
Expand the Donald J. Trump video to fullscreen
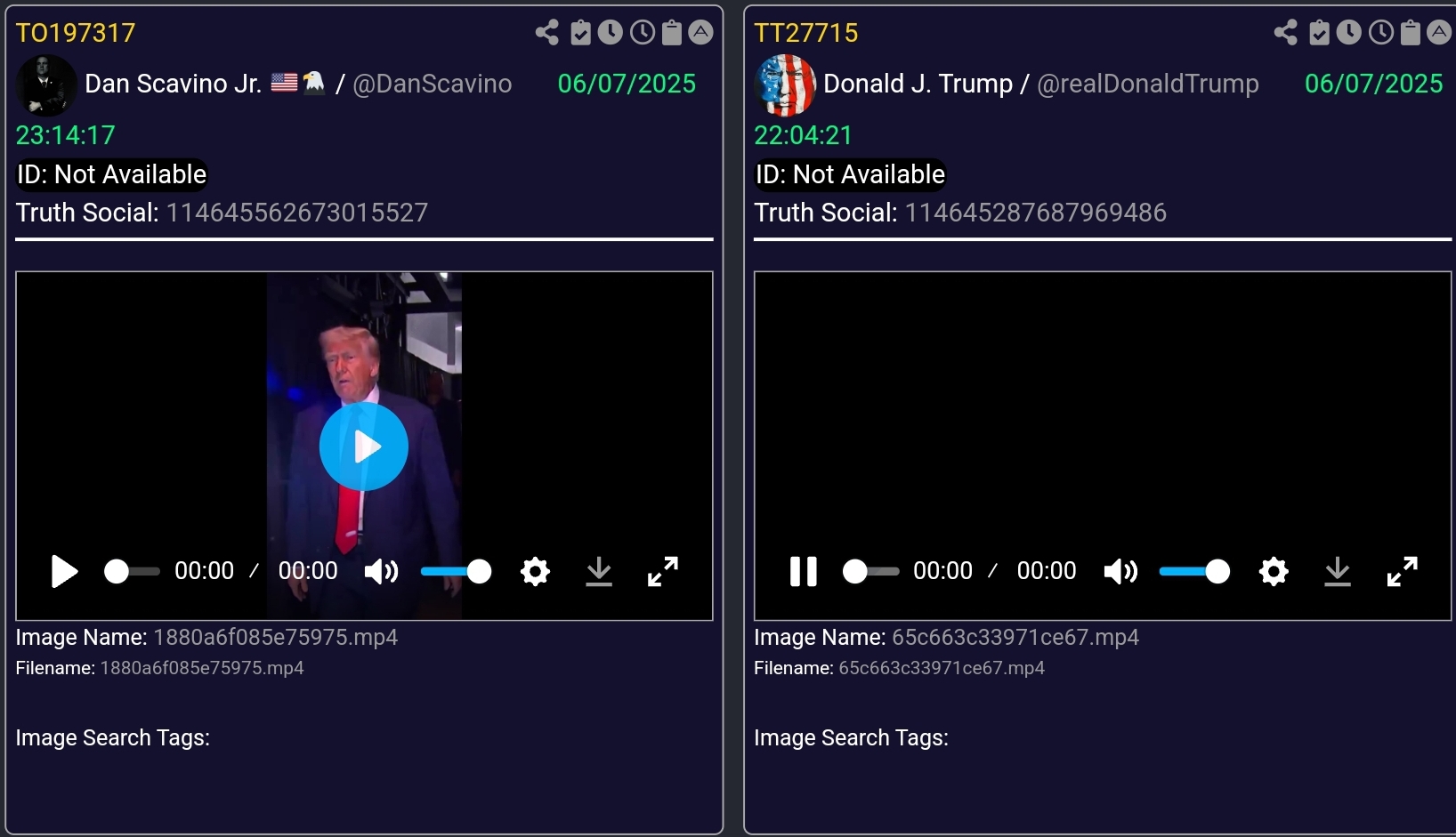pyautogui.click(x=1403, y=571)
